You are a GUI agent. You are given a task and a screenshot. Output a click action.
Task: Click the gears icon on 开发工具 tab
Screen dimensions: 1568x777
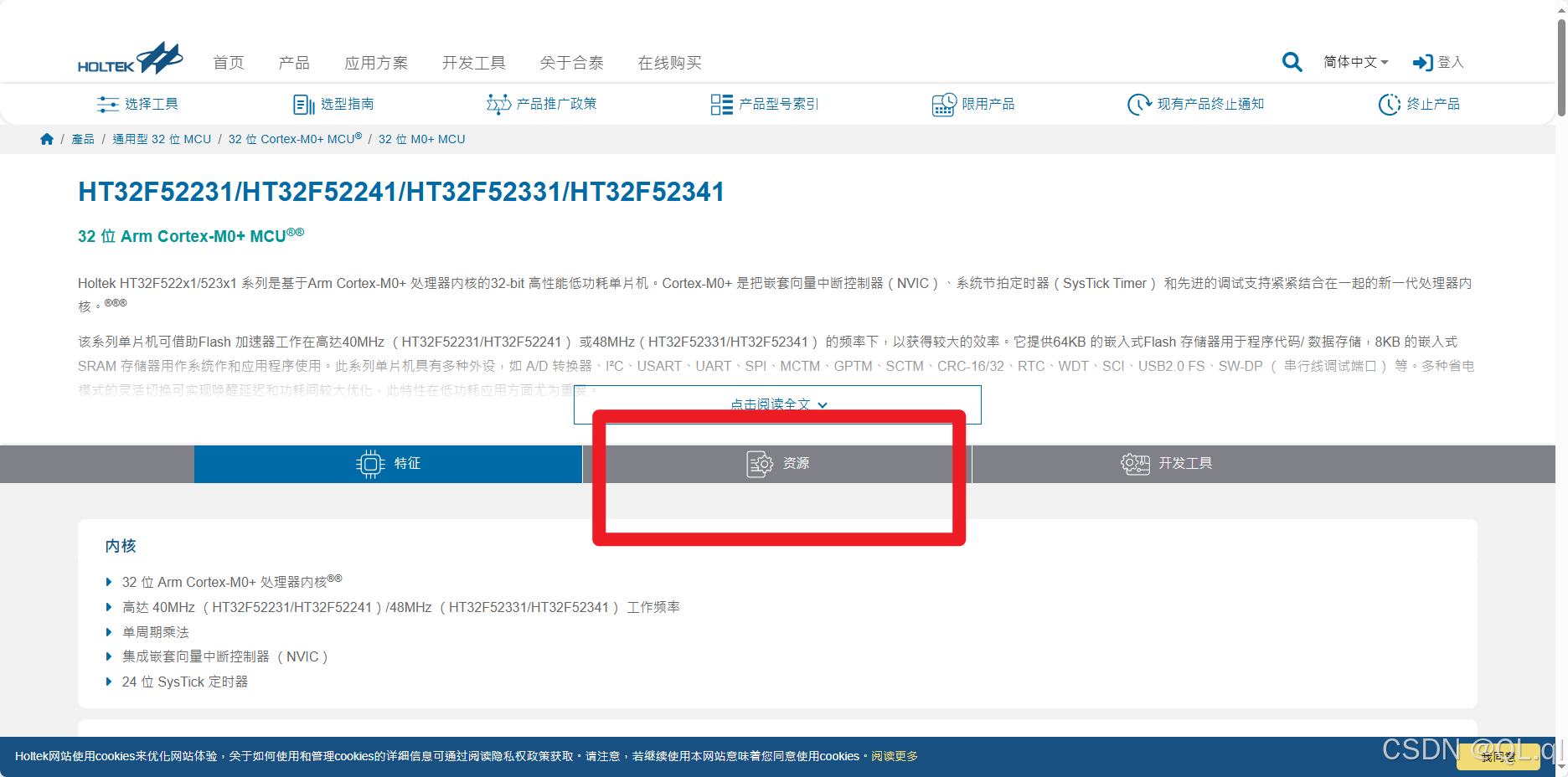[x=1135, y=464]
